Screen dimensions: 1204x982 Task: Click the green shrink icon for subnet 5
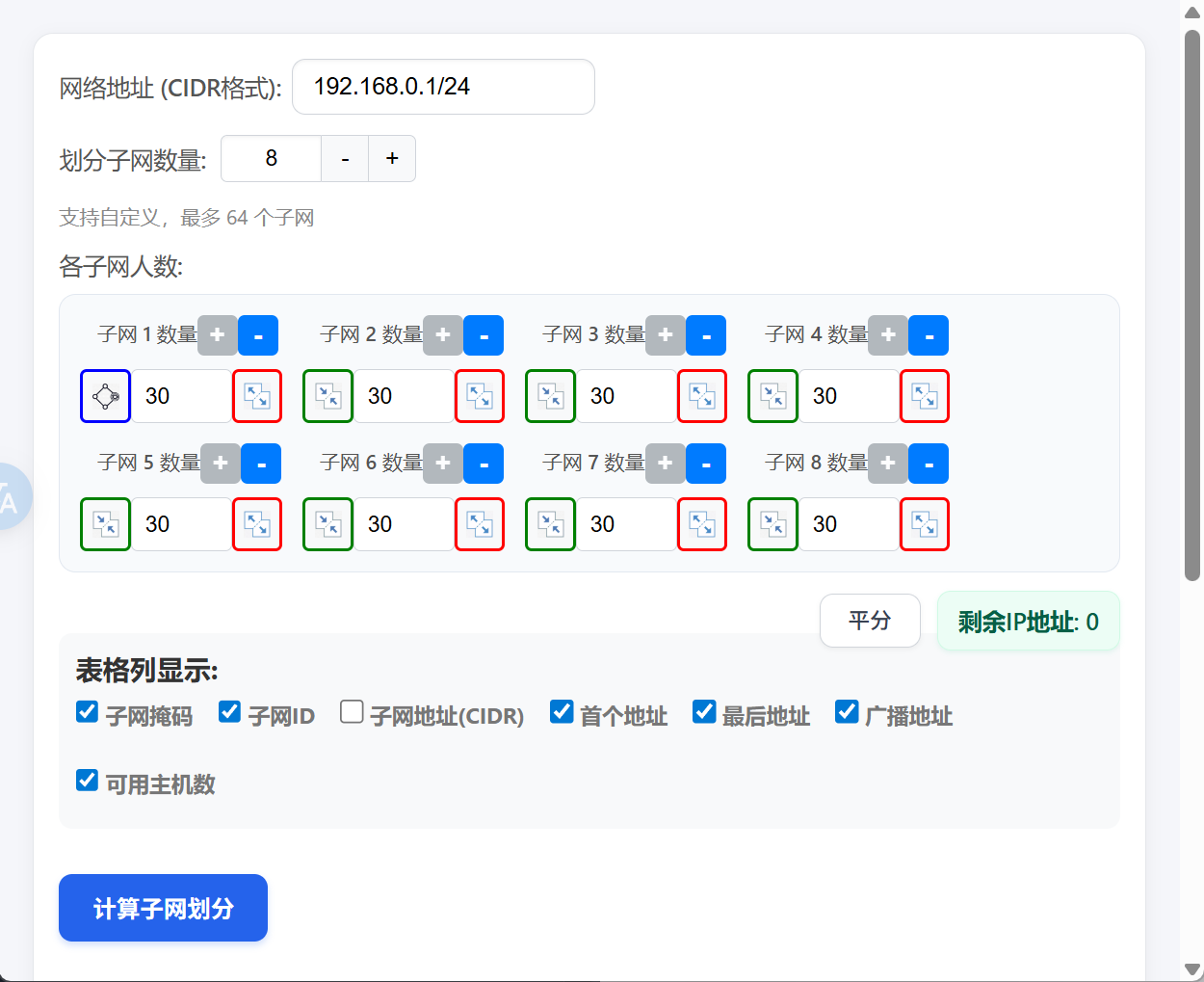[x=105, y=524]
